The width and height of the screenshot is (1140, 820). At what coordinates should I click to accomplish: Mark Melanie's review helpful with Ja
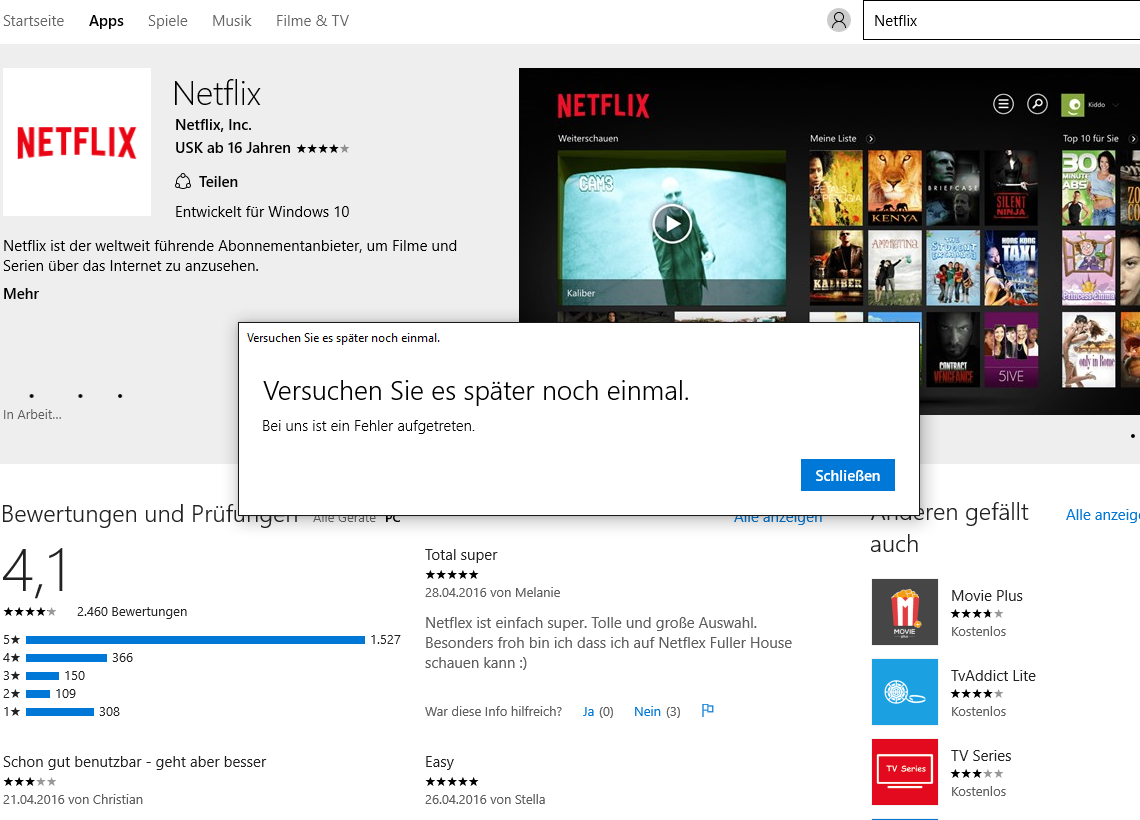(588, 712)
